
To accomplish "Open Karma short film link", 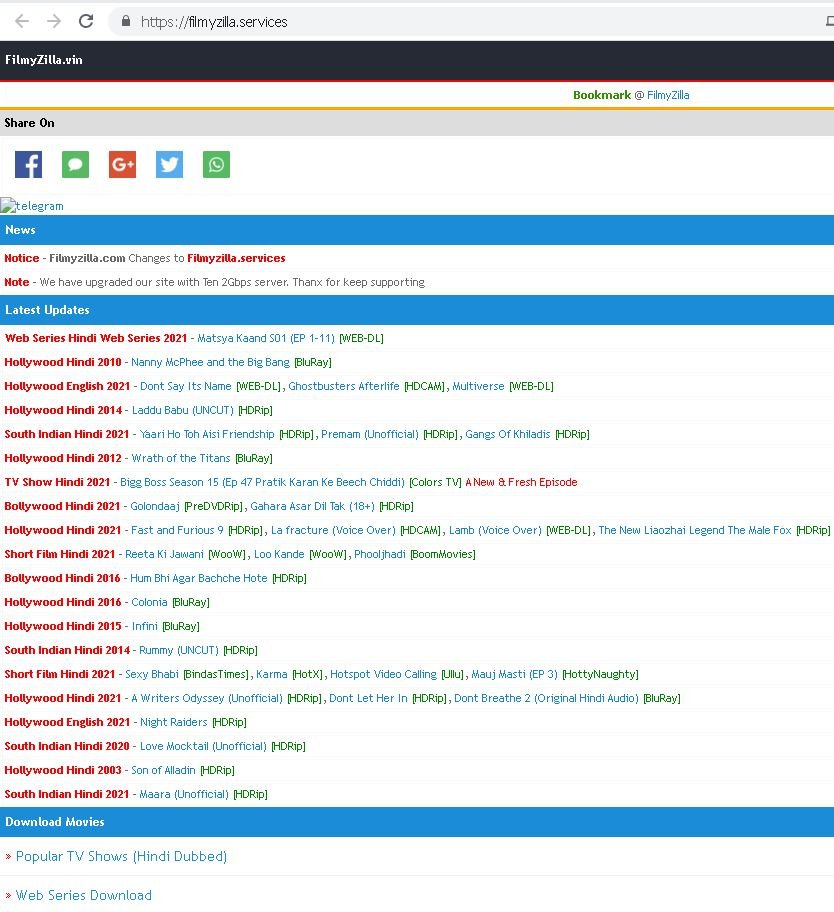I will click(x=272, y=674).
